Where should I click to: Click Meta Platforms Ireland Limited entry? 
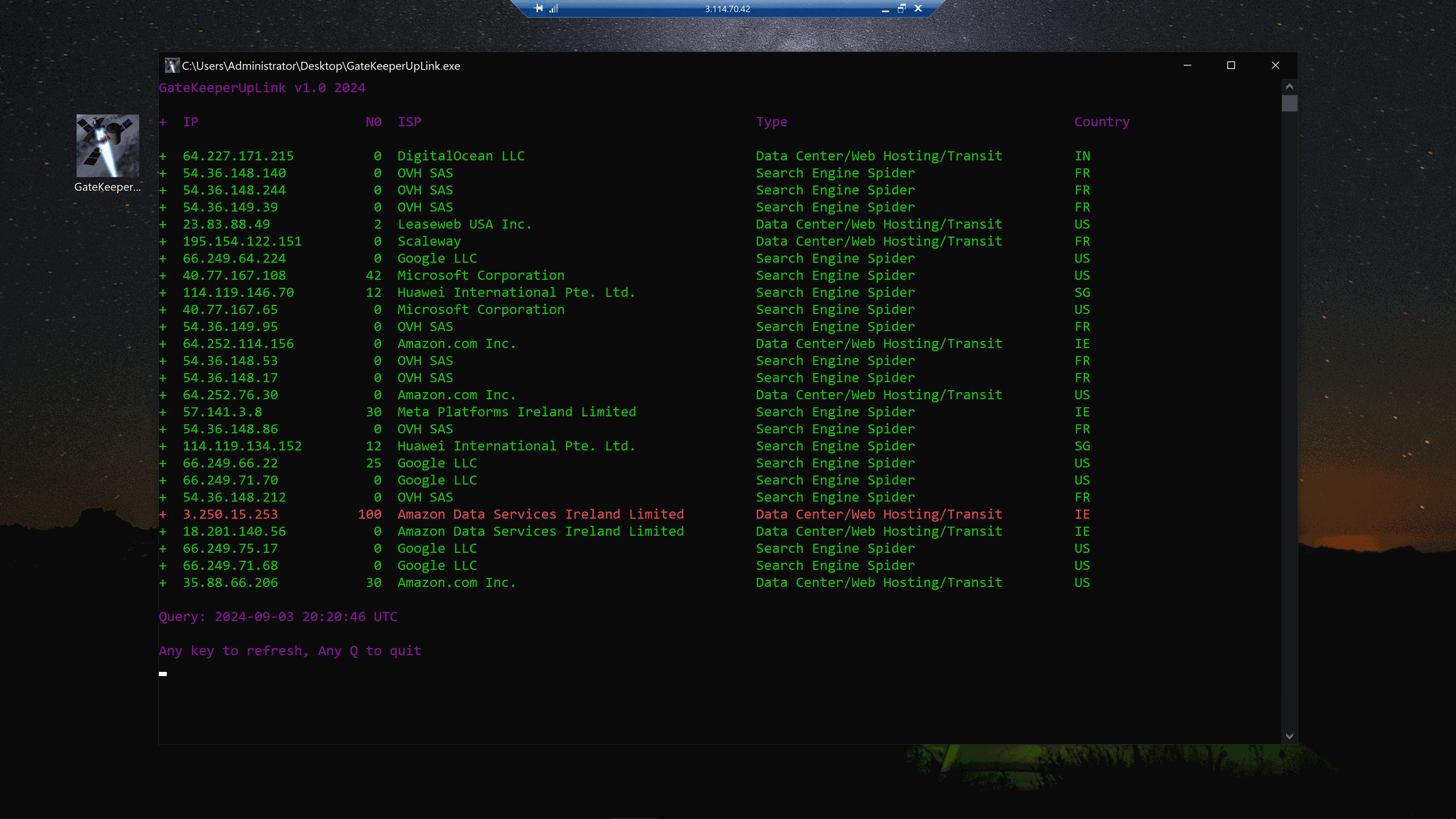[x=516, y=412]
